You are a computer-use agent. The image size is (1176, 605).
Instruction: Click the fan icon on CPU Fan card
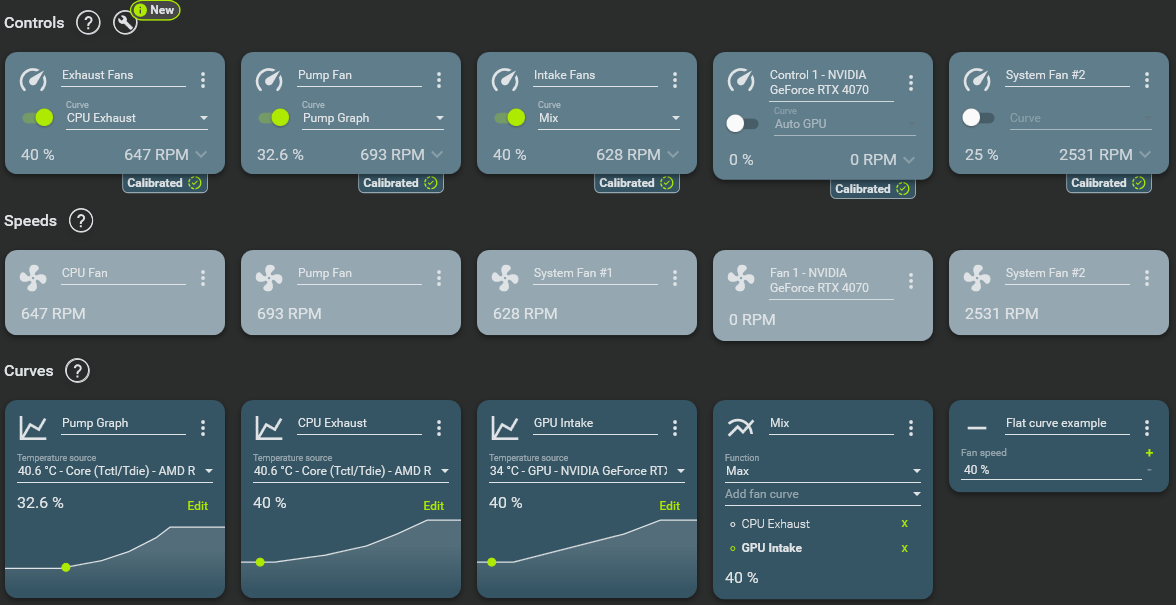pyautogui.click(x=33, y=278)
